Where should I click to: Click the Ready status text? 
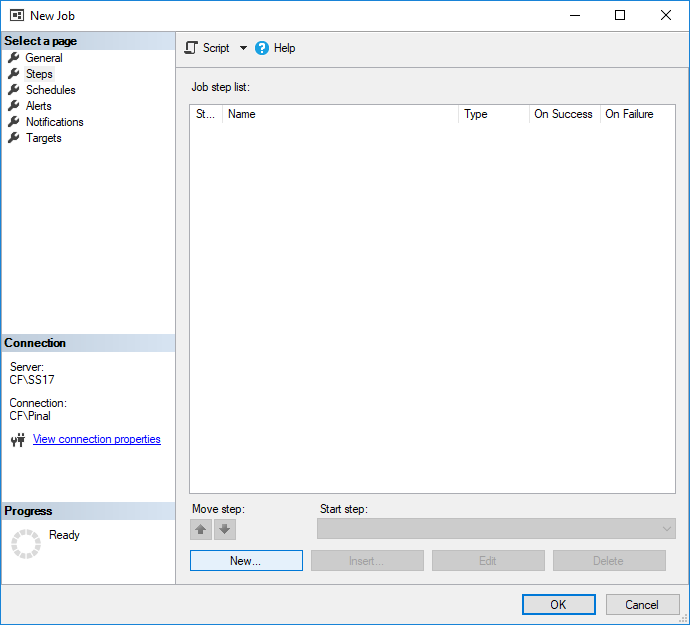click(x=64, y=535)
